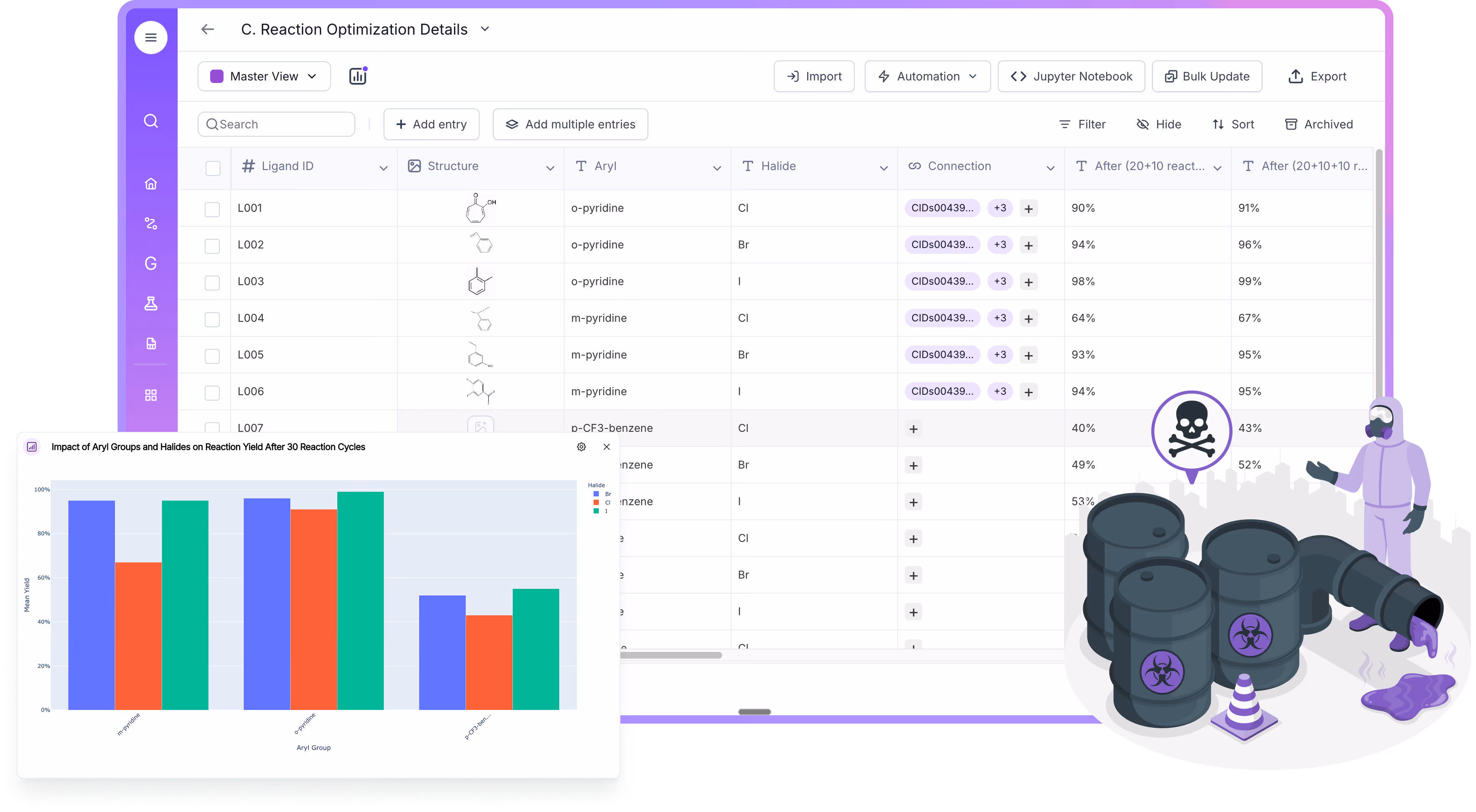
Task: Click the plus icon in L001 Connection cell
Action: [1029, 209]
